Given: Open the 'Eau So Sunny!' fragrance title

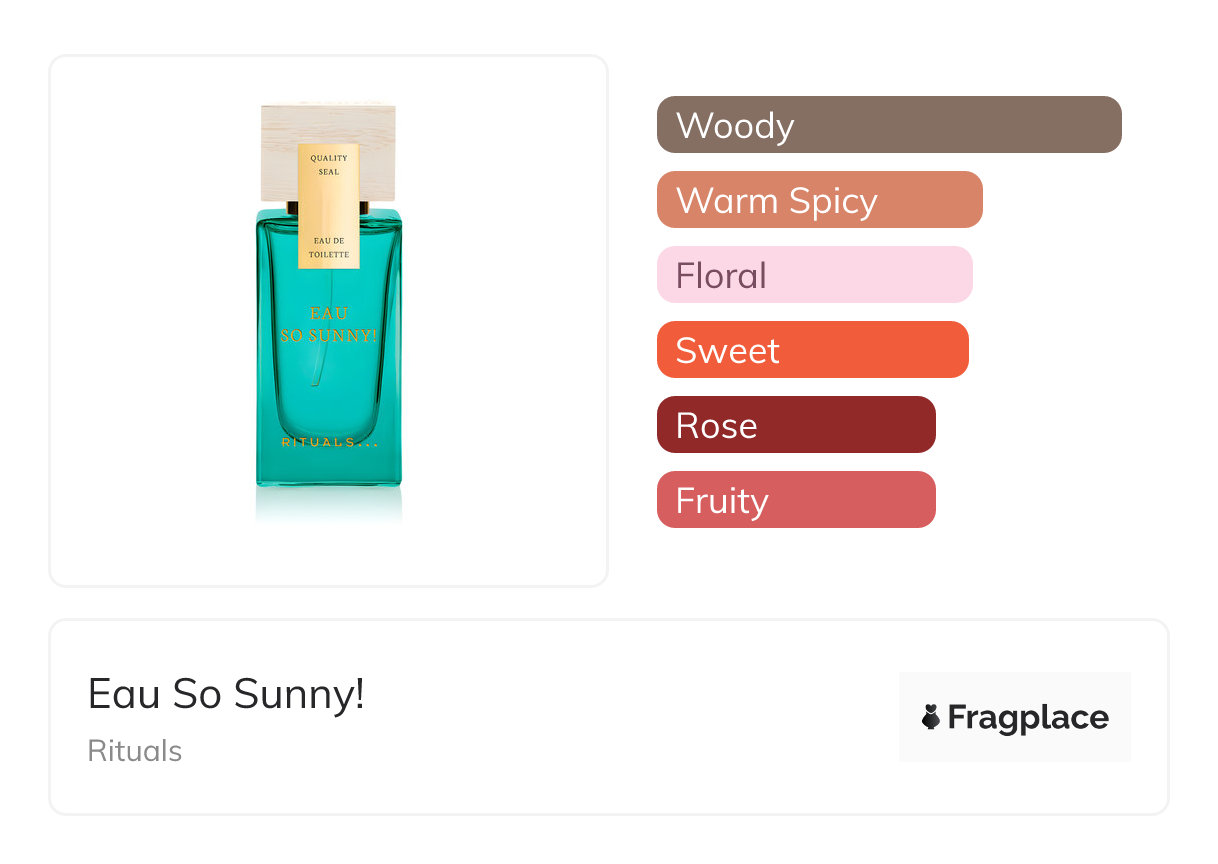Looking at the screenshot, I should [226, 693].
